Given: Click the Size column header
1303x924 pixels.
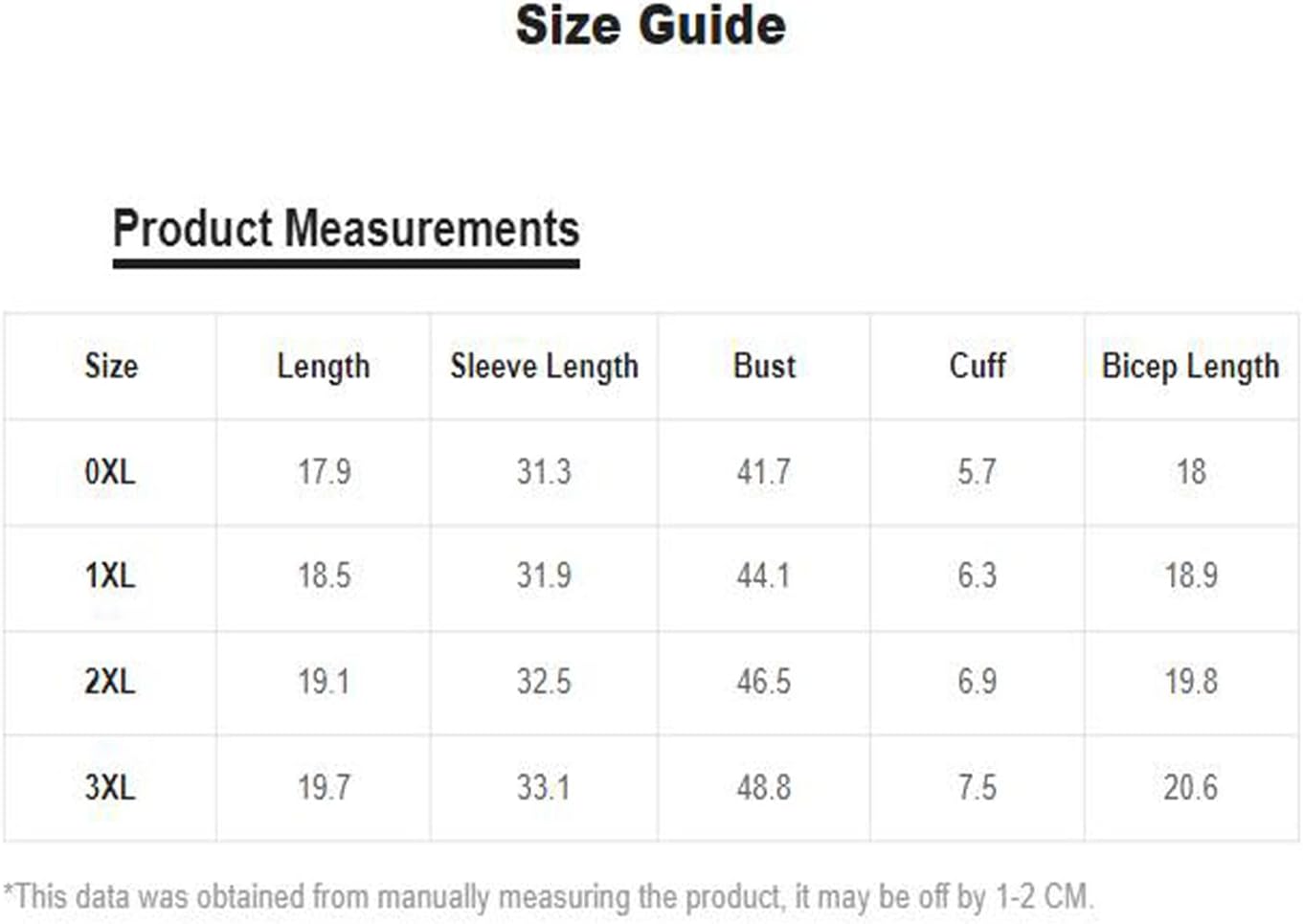Looking at the screenshot, I should point(111,366).
